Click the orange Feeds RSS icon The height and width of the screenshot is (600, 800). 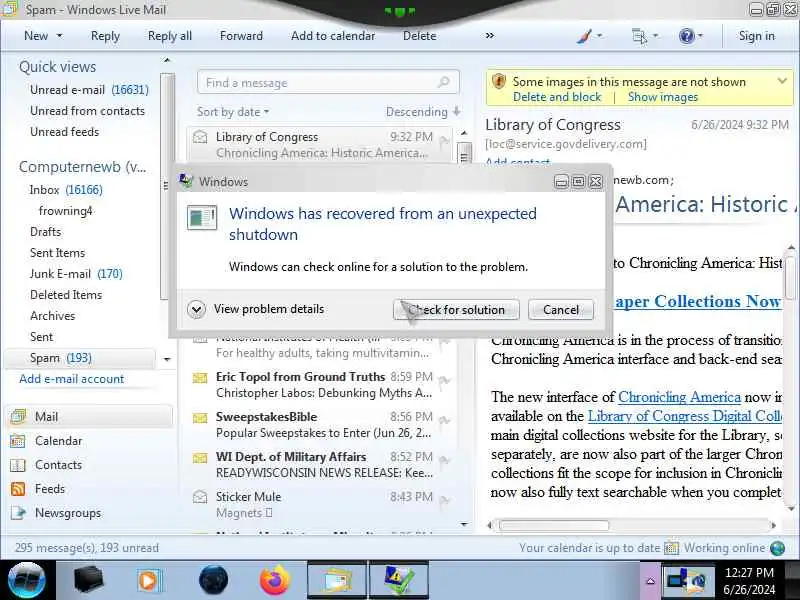pyautogui.click(x=18, y=489)
